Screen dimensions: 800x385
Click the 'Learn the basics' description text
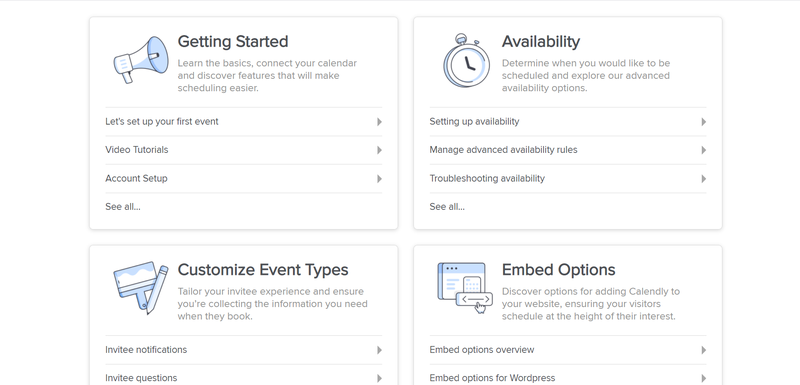(x=267, y=75)
